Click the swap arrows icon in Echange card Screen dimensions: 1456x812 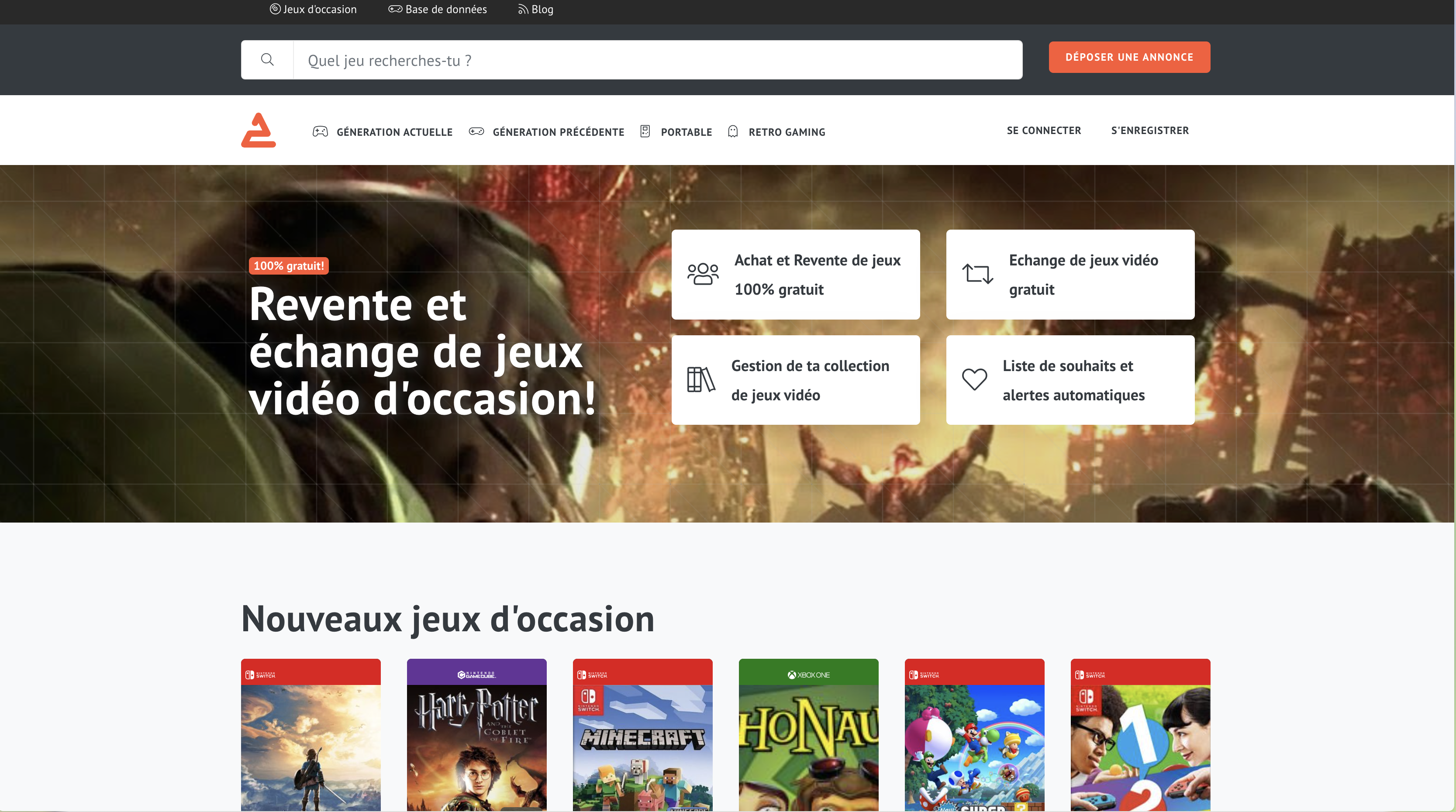977,274
